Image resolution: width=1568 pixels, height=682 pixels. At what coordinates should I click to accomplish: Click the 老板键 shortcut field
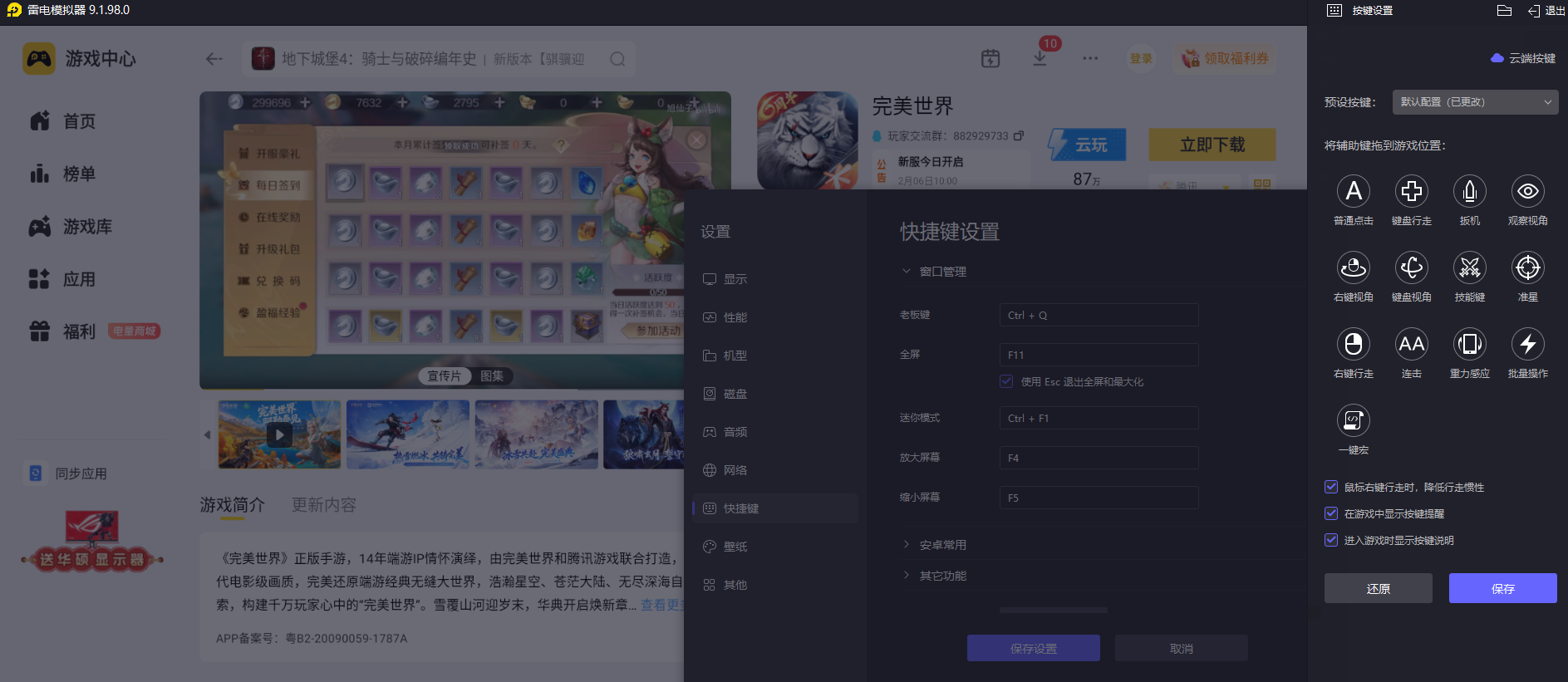point(1099,315)
